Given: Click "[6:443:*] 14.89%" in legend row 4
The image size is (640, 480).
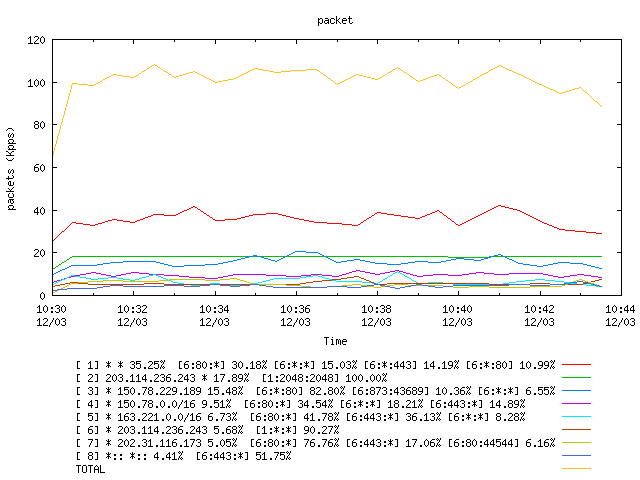Looking at the screenshot, I should [478, 404].
